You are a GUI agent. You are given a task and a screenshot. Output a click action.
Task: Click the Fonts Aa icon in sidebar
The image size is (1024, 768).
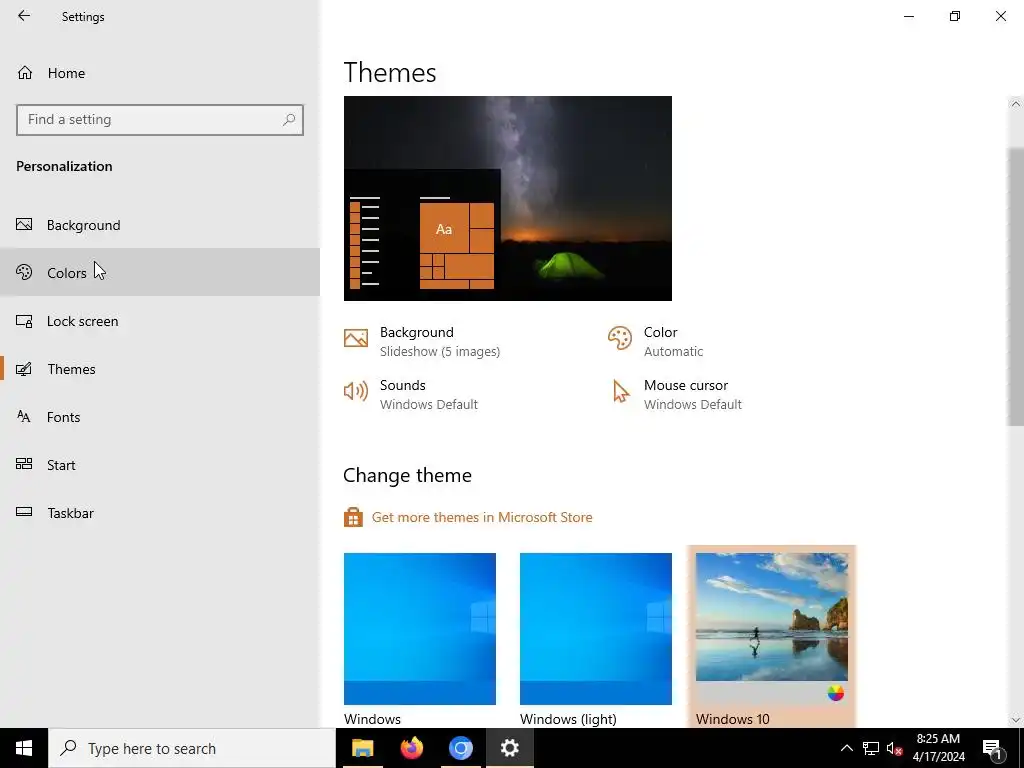pyautogui.click(x=24, y=417)
